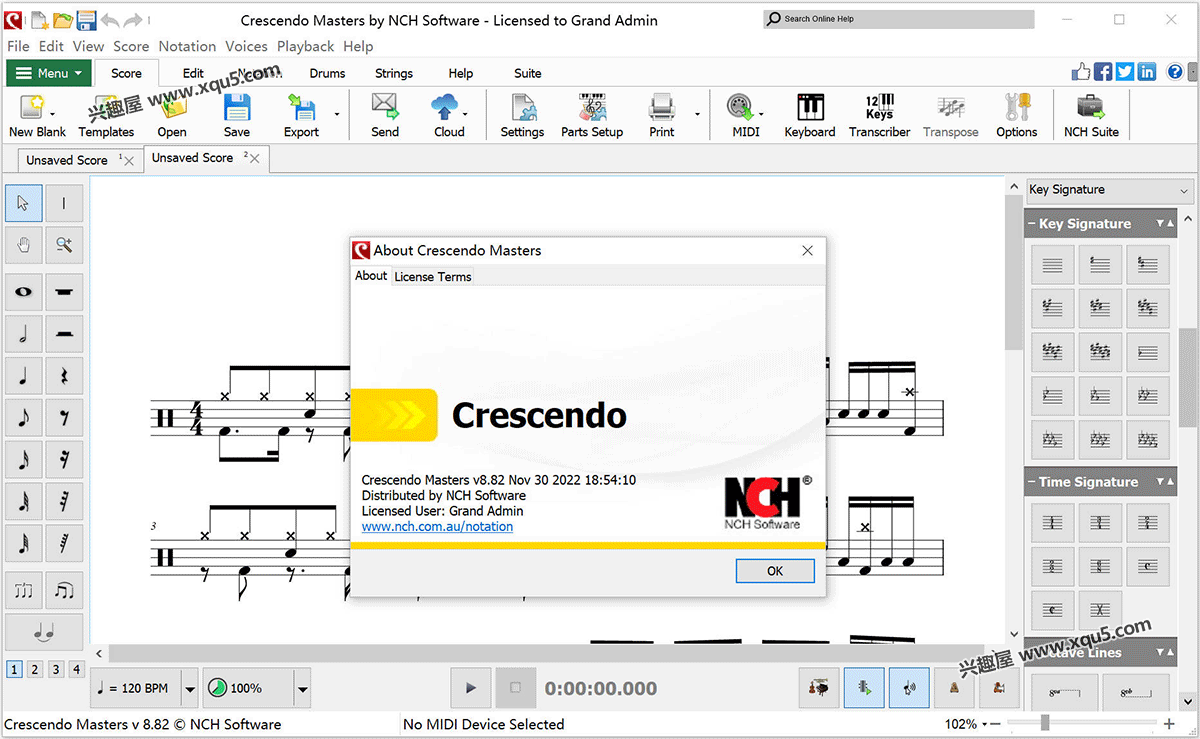This screenshot has width=1200, height=739.
Task: Open the License Terms tab
Action: [x=433, y=277]
